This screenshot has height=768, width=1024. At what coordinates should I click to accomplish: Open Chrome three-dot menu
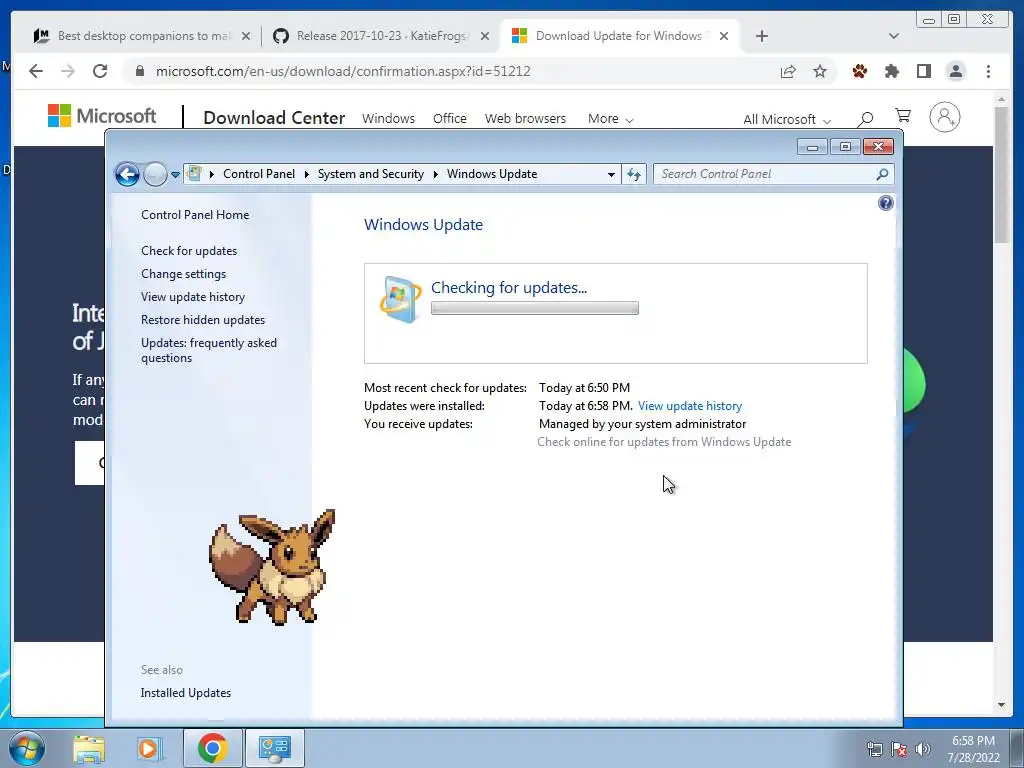988,71
